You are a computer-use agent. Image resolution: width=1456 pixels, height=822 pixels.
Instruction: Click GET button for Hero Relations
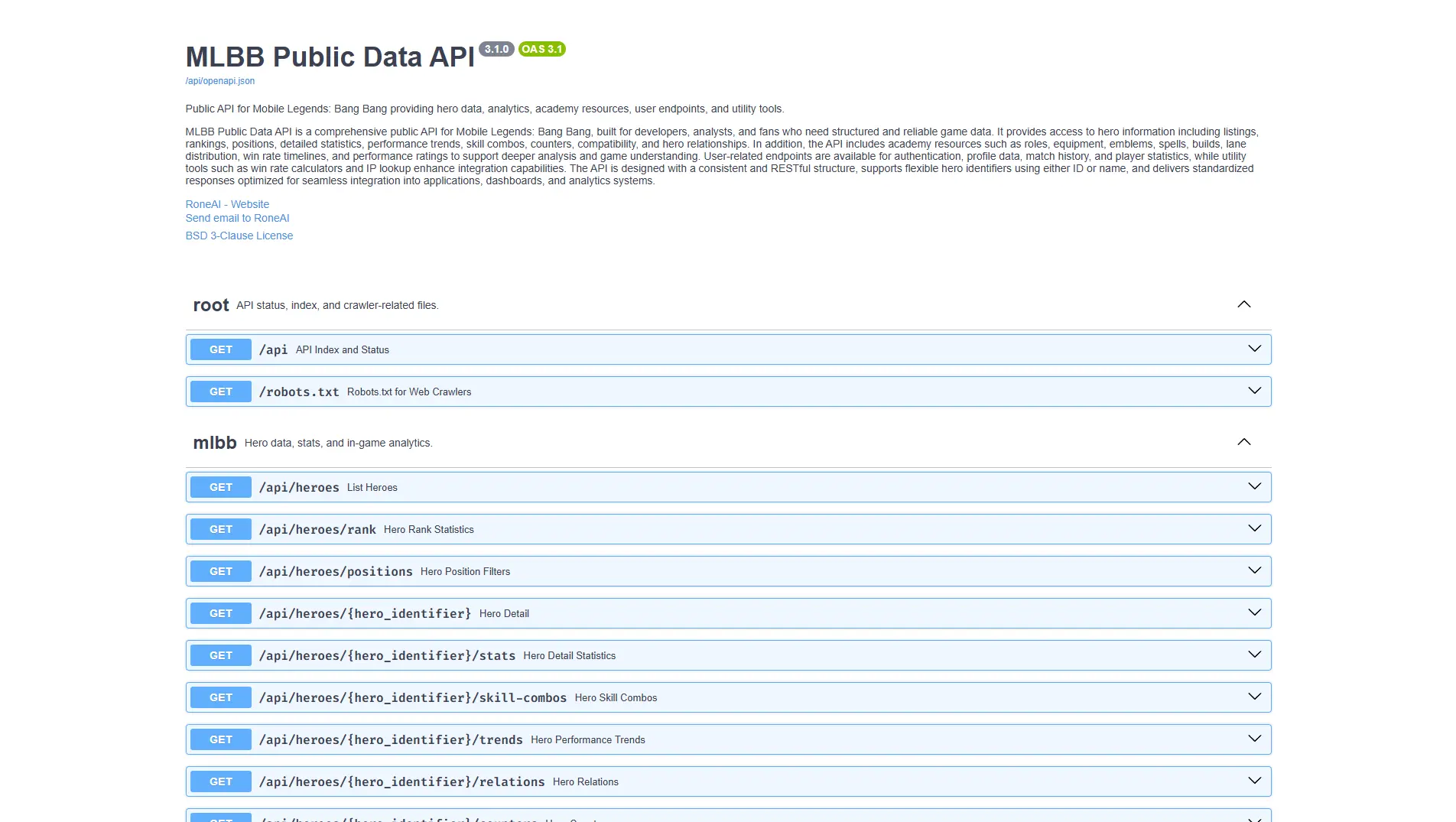point(221,781)
